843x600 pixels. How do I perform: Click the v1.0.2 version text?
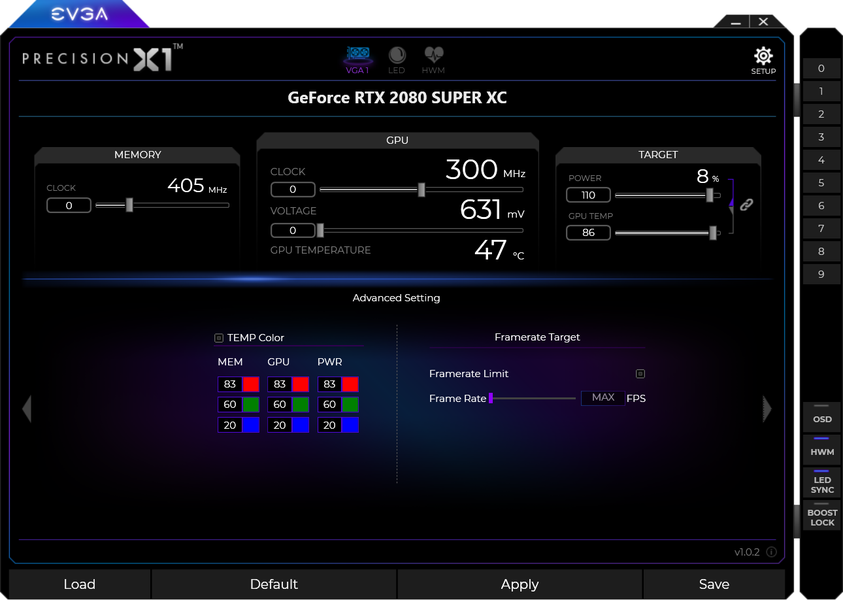pyautogui.click(x=747, y=552)
